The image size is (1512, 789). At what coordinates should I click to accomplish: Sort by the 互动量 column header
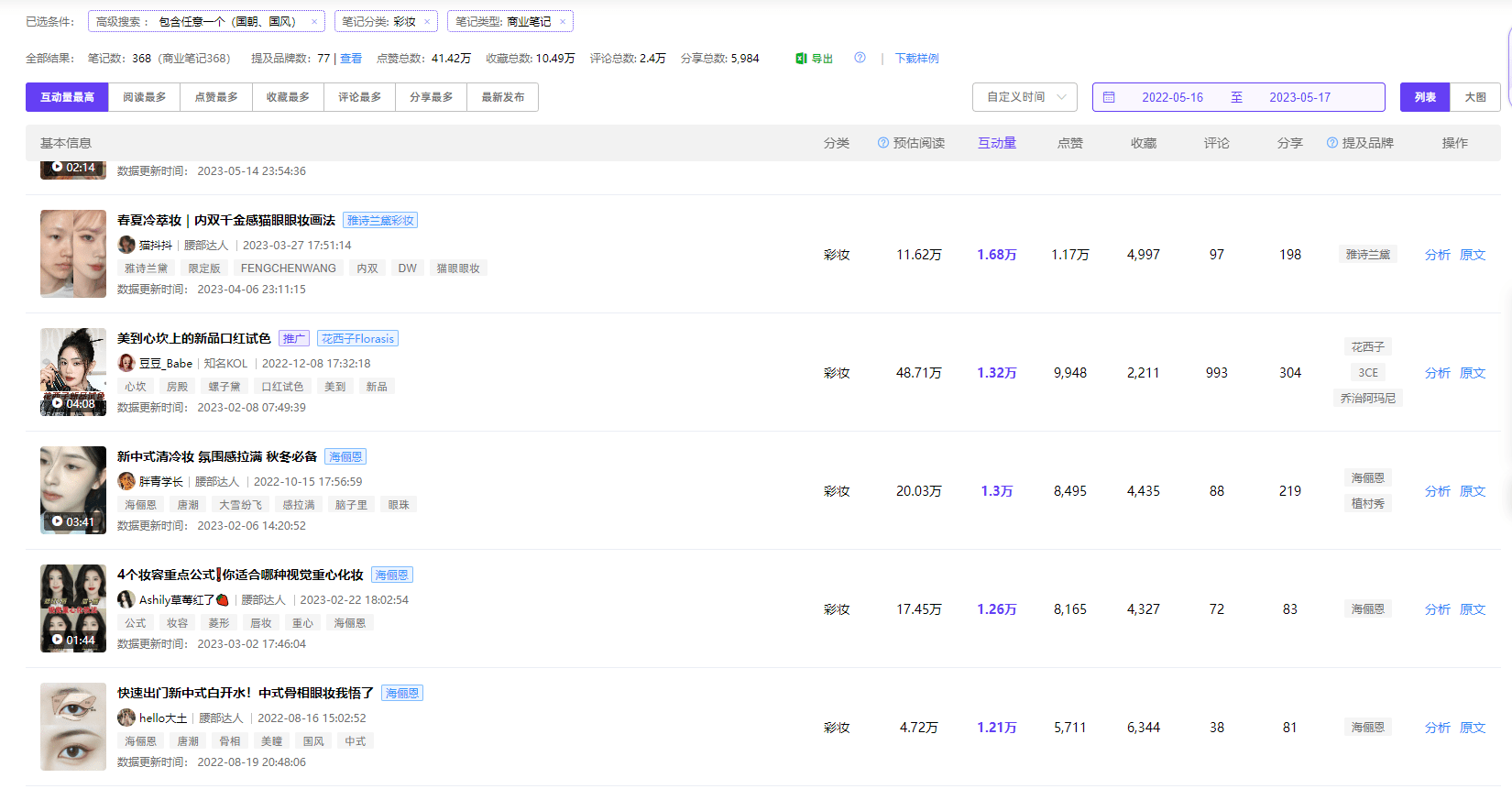coord(997,143)
